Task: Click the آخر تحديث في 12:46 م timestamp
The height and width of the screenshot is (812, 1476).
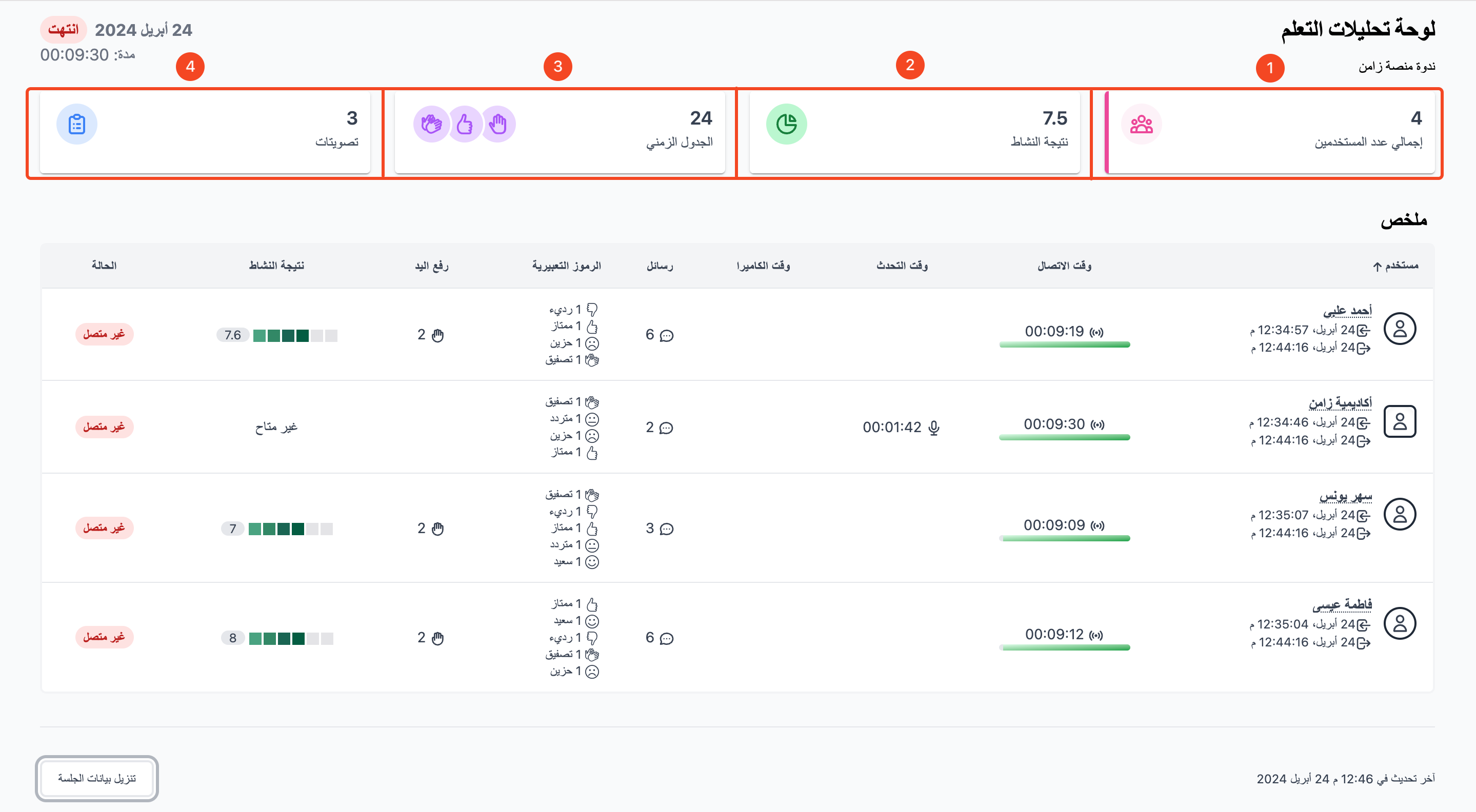Action: (x=1345, y=779)
